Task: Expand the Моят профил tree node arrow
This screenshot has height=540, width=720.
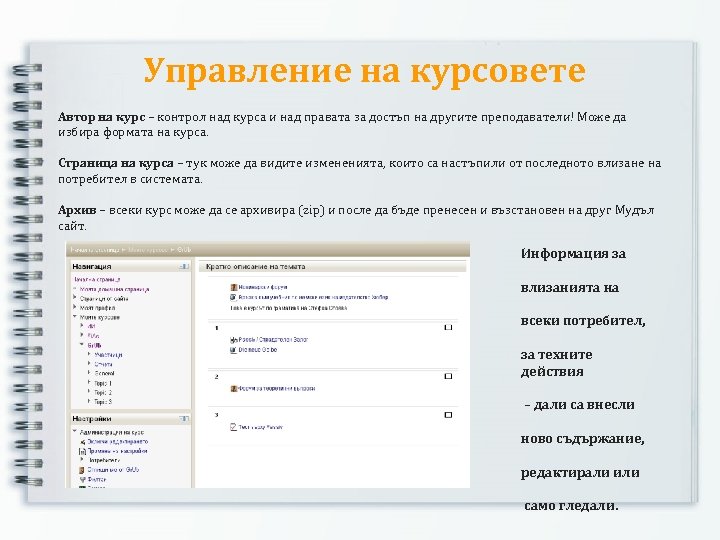Action: click(x=75, y=307)
